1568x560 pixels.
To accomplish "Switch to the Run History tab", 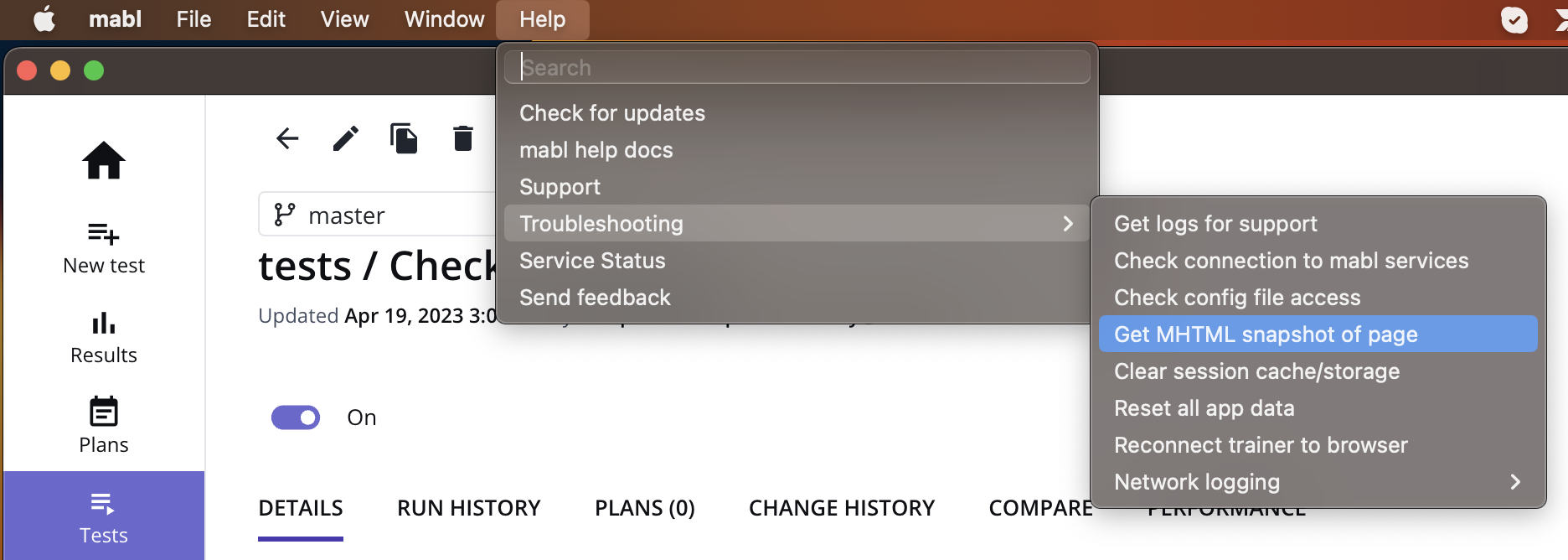I will [x=469, y=508].
